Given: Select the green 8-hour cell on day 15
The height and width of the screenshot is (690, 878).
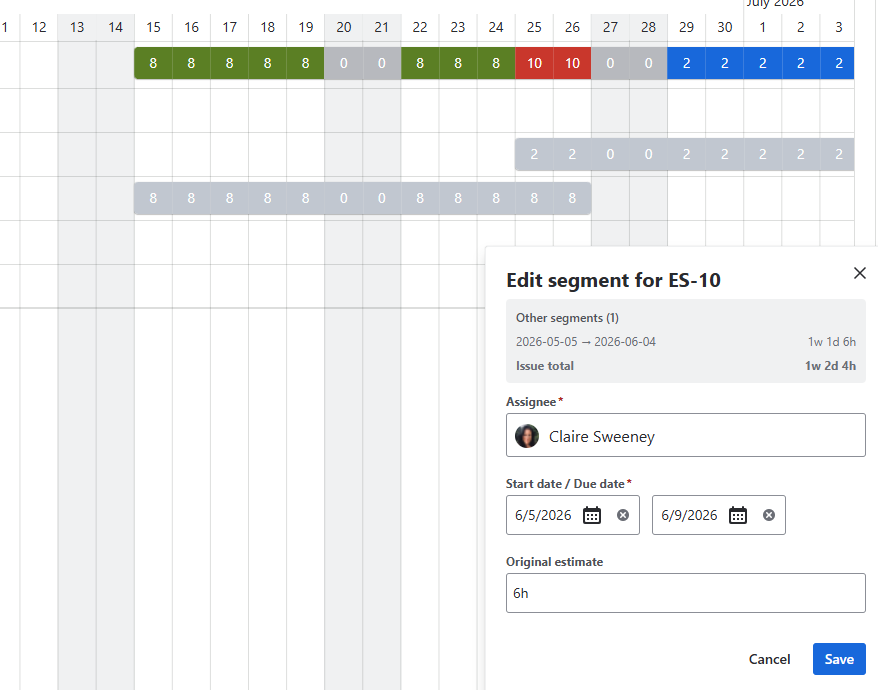Looking at the screenshot, I should pyautogui.click(x=153, y=63).
